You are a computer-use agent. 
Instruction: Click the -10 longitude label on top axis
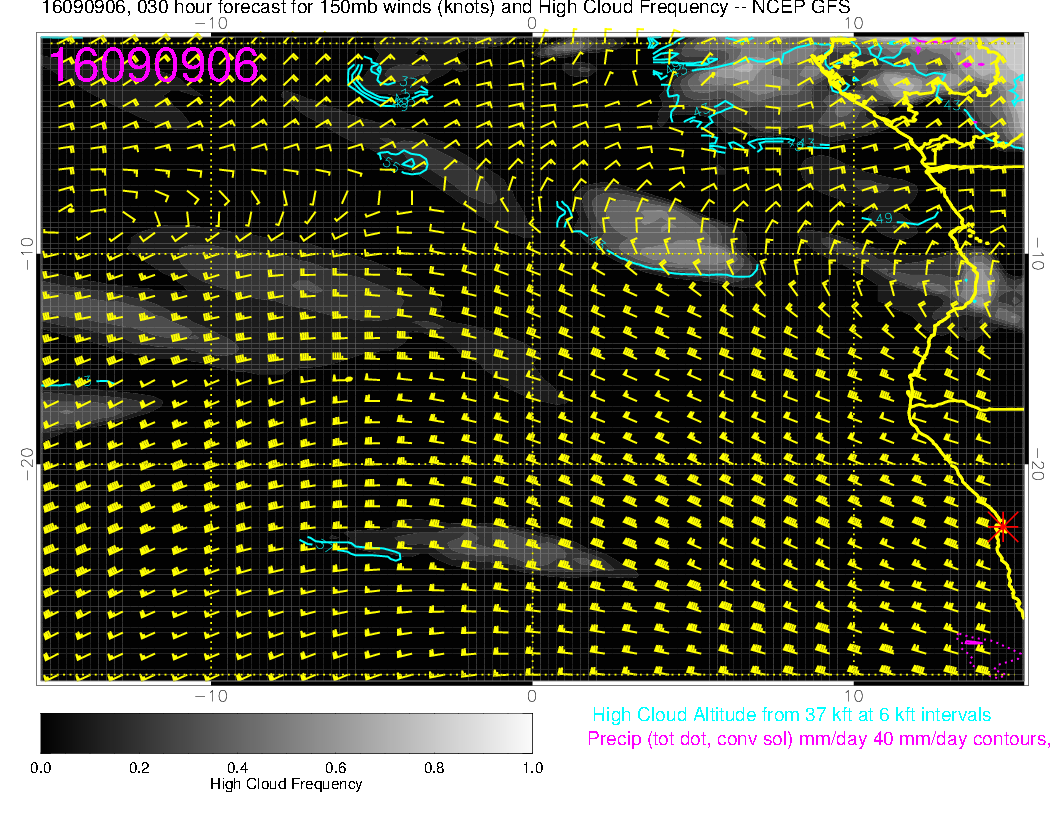[211, 24]
